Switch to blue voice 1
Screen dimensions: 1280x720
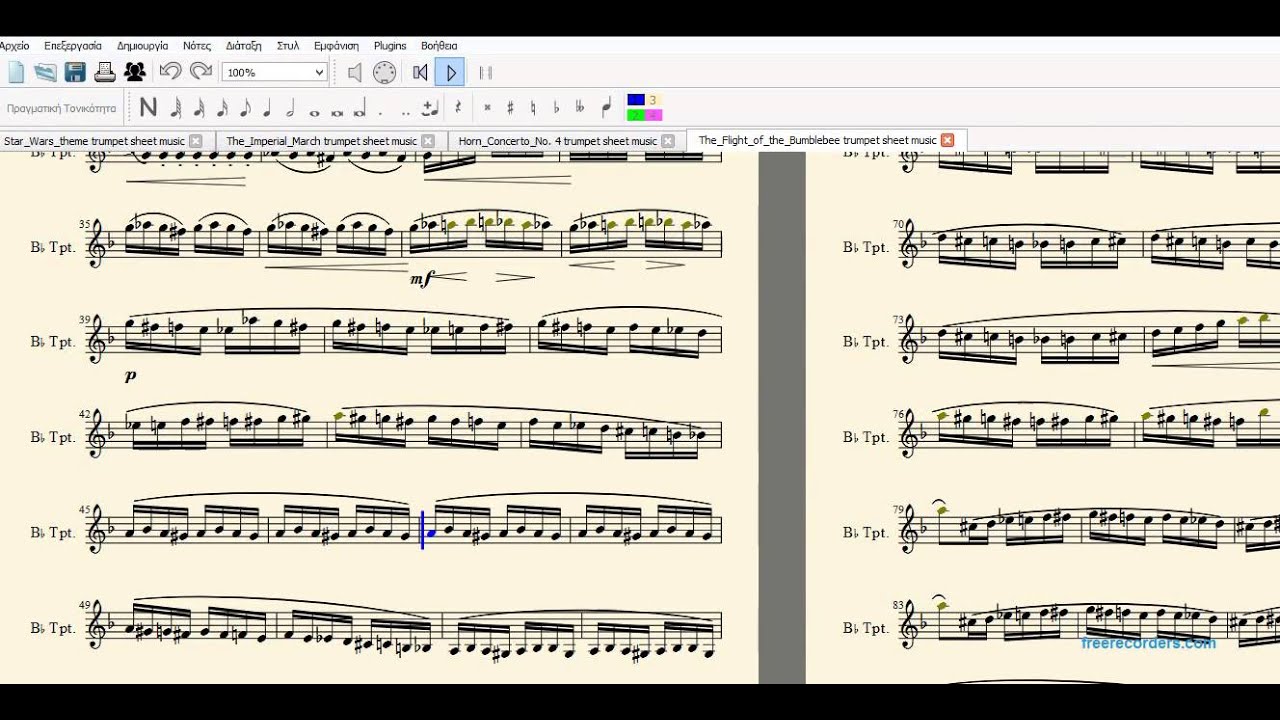point(636,100)
